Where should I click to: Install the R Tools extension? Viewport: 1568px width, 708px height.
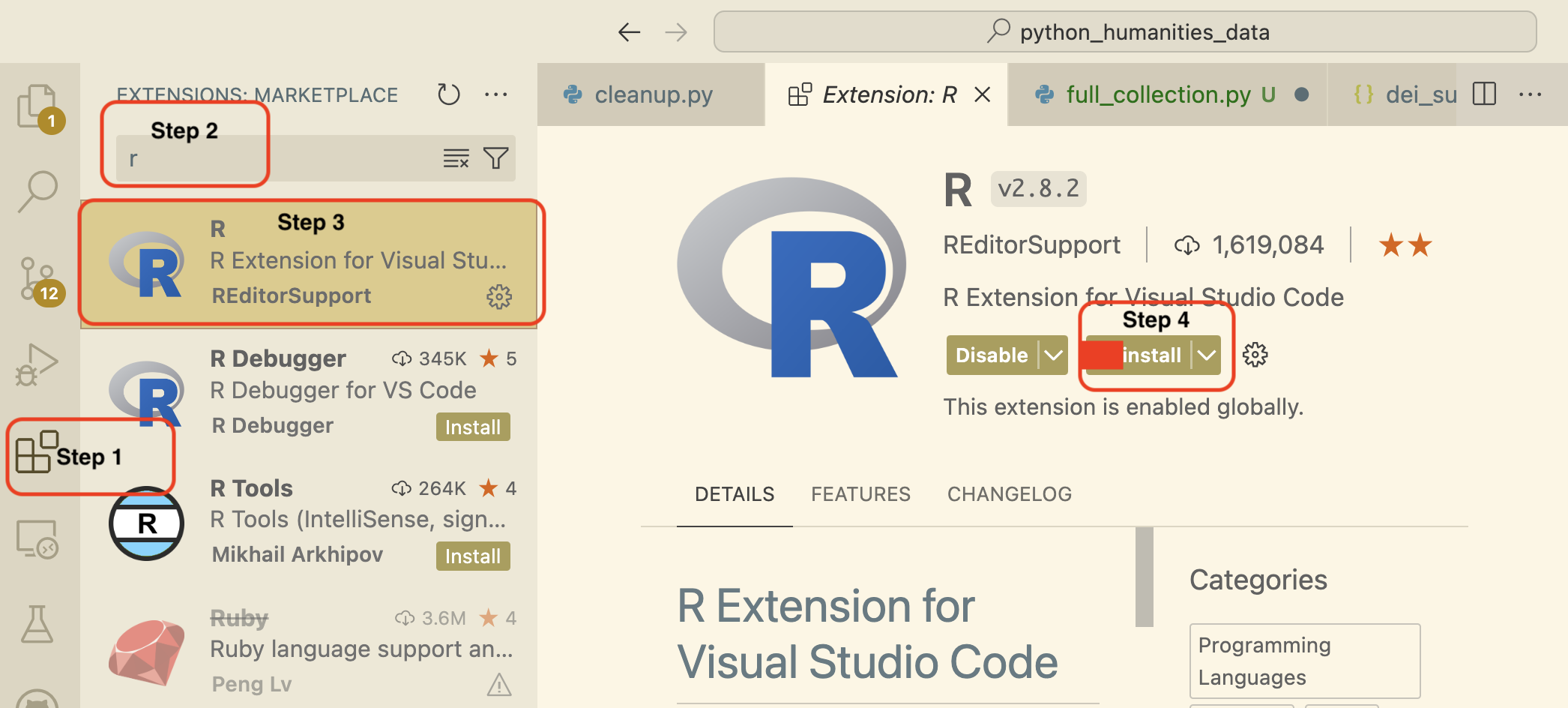click(x=473, y=556)
